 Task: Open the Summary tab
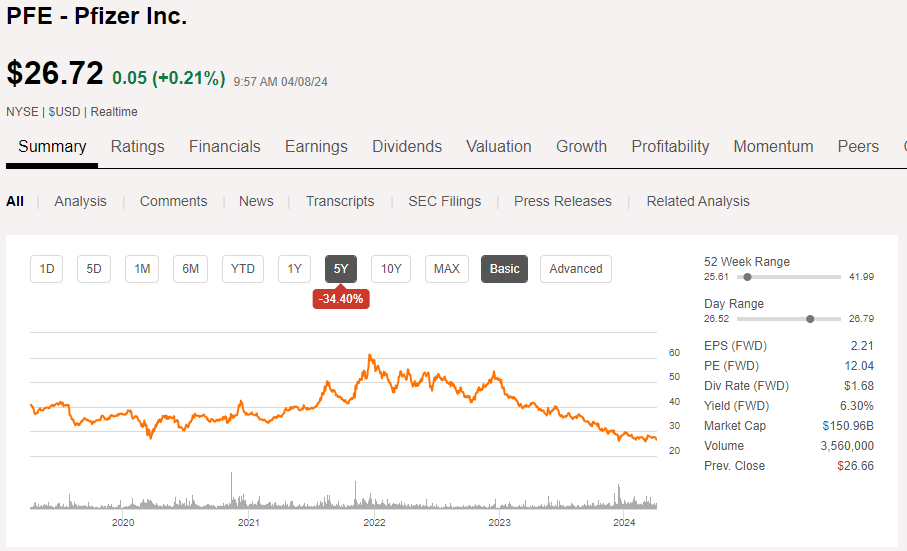point(52,147)
